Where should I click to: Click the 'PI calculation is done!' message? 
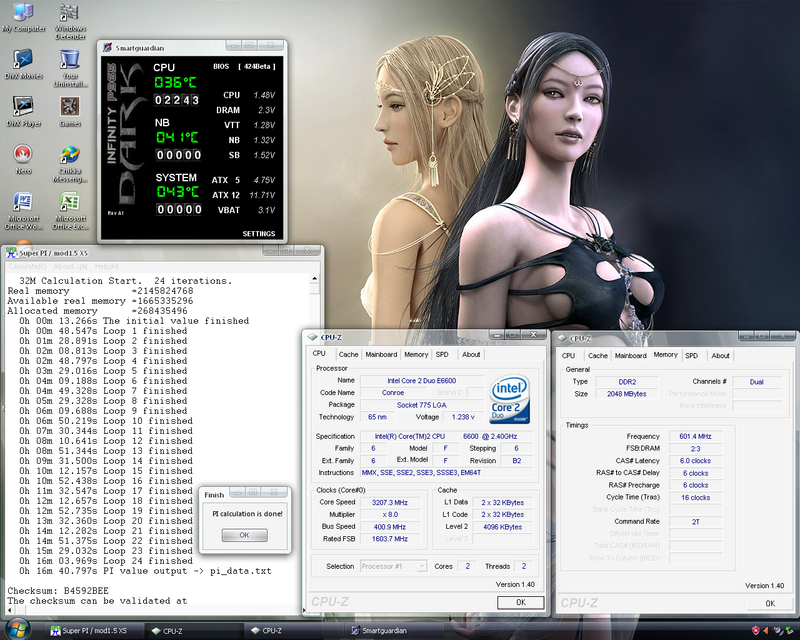pos(247,514)
